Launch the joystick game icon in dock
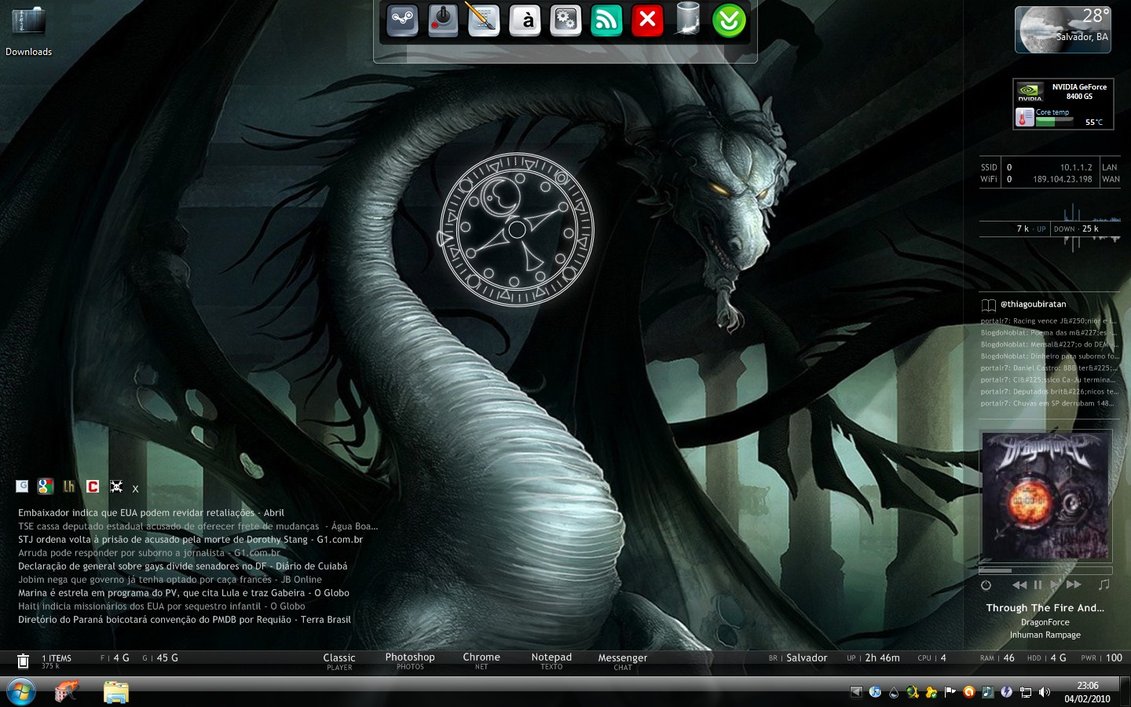 pos(443,20)
